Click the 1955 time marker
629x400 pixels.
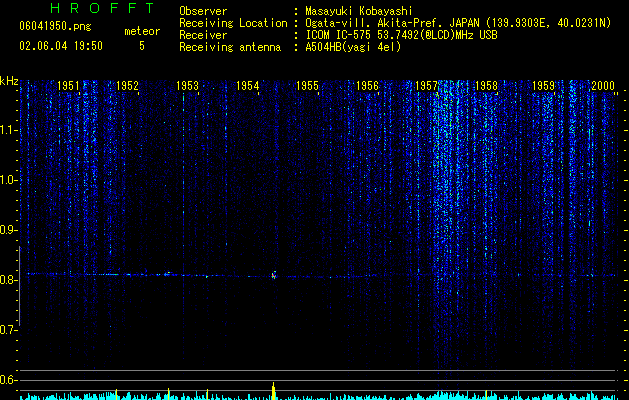[307, 86]
